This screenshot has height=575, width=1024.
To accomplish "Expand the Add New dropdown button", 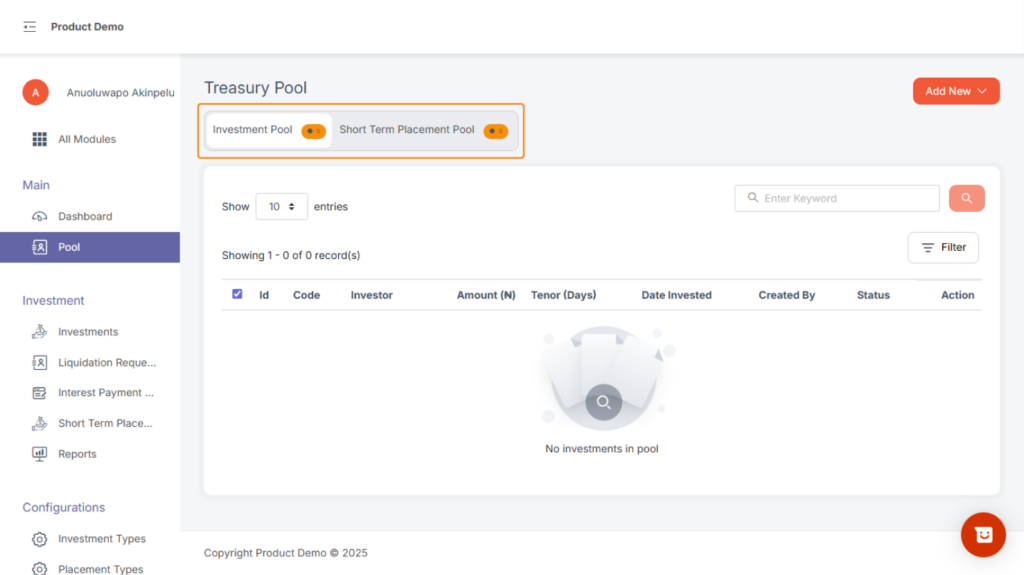I will tap(955, 91).
